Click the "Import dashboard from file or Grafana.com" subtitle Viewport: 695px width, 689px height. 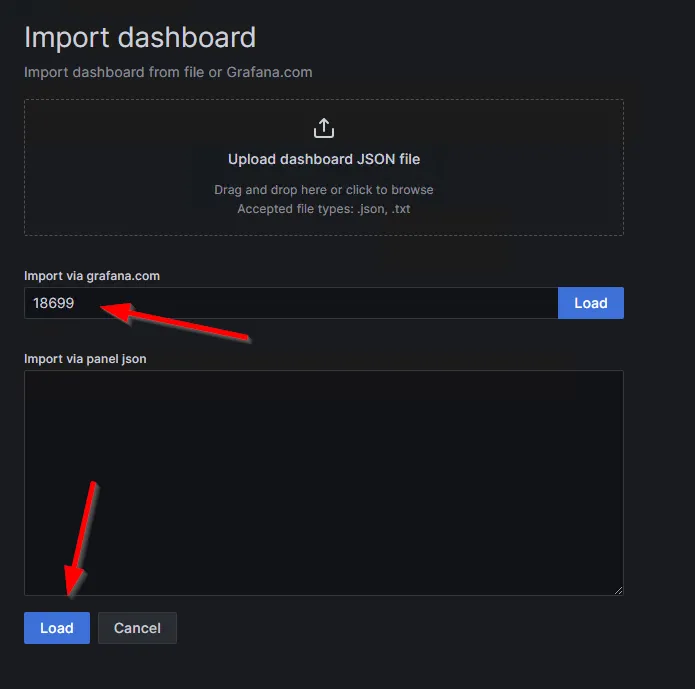pyautogui.click(x=168, y=72)
